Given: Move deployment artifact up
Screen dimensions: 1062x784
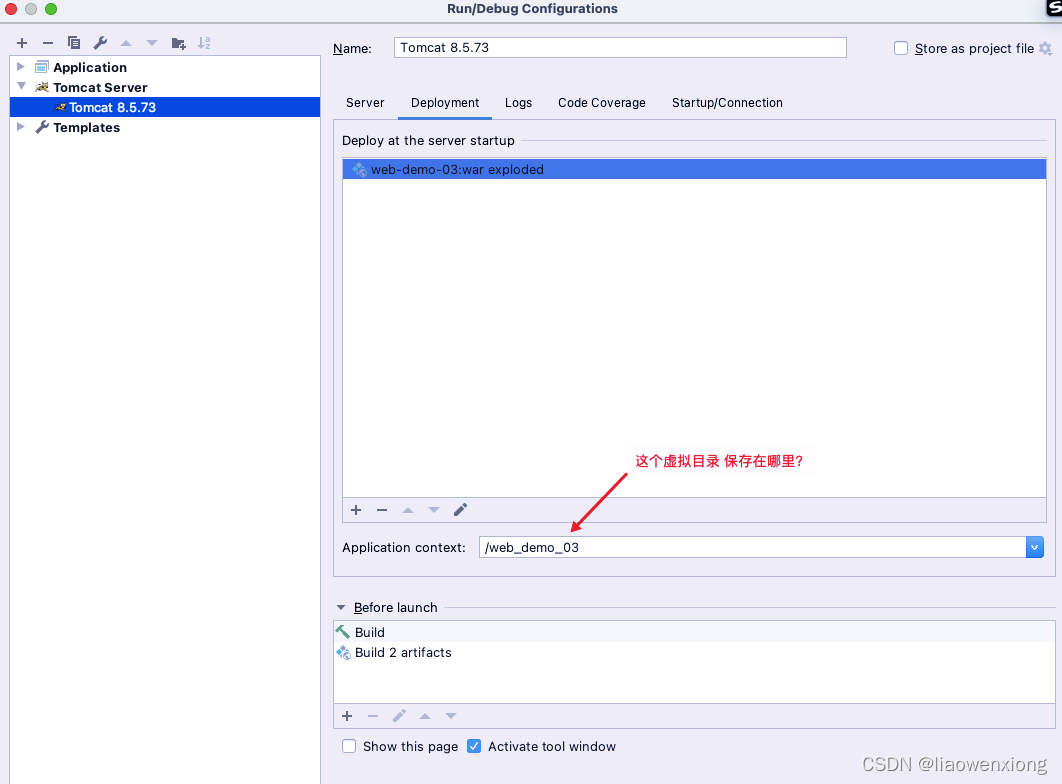Looking at the screenshot, I should click(408, 510).
